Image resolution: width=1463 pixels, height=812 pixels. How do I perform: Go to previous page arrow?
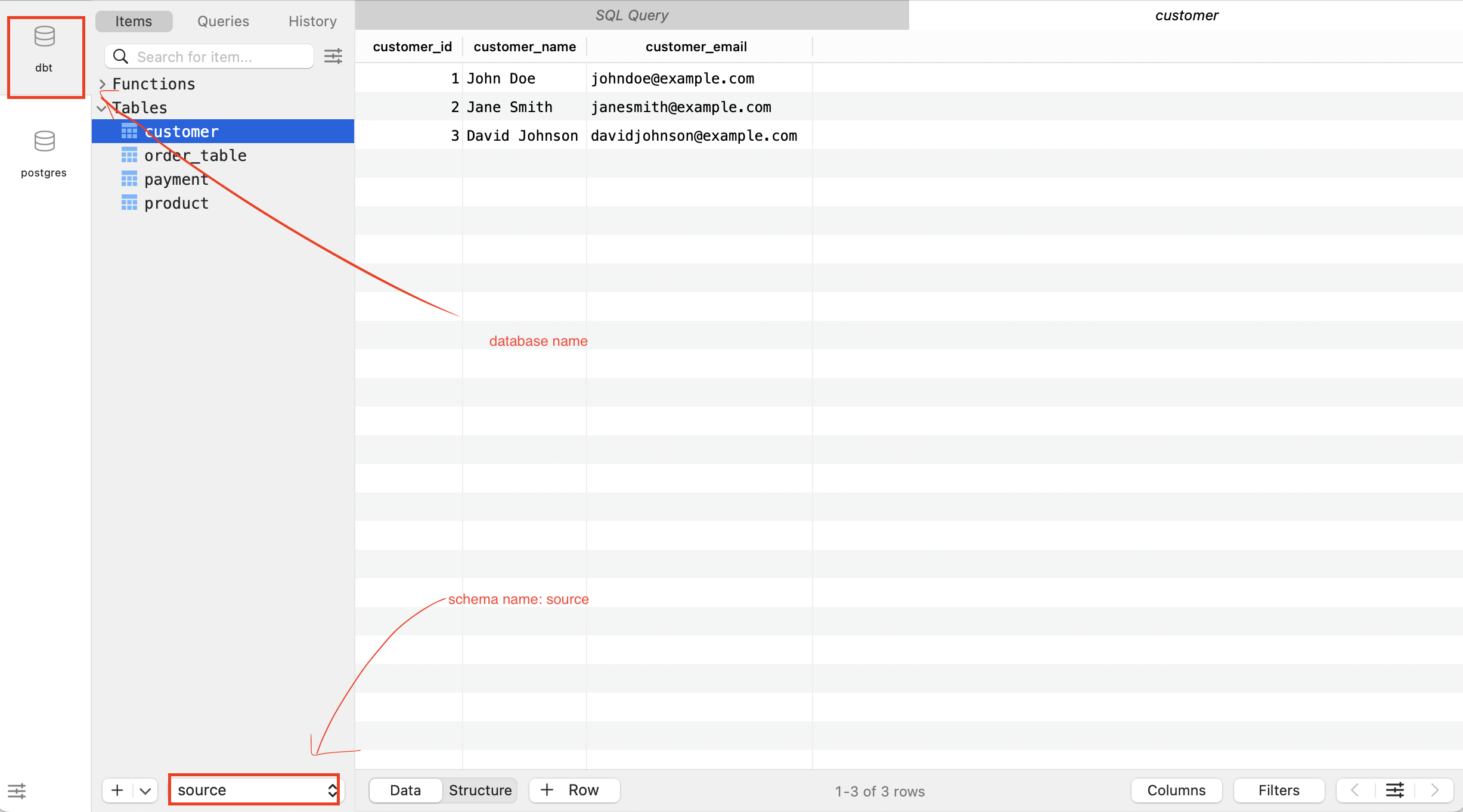pos(1354,791)
